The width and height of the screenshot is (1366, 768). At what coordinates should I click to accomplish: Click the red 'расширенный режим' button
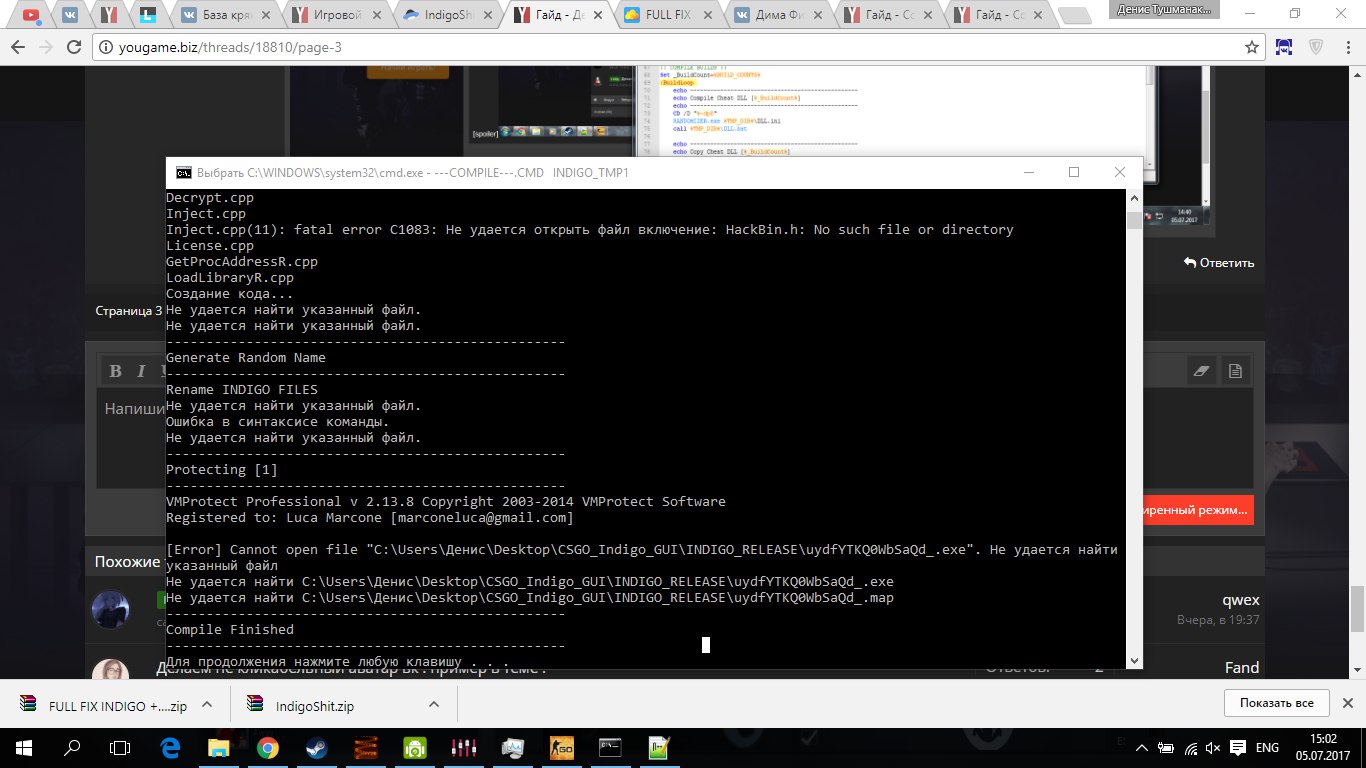1198,510
